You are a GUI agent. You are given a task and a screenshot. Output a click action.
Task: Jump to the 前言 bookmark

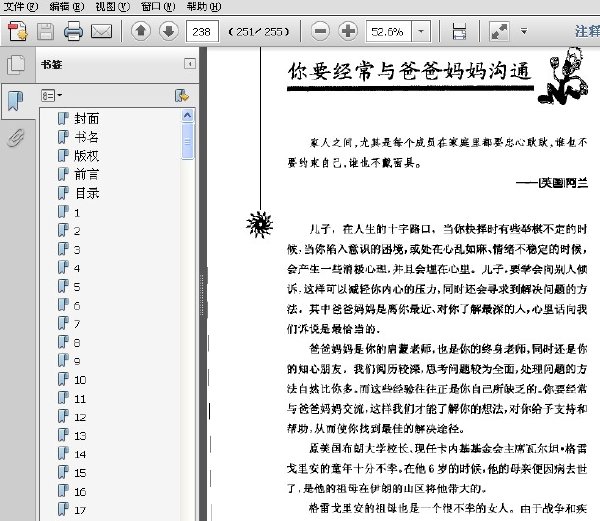click(x=87, y=174)
